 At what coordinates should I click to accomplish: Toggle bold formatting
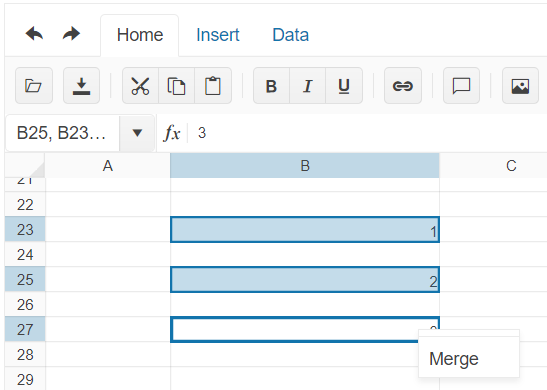(x=271, y=86)
